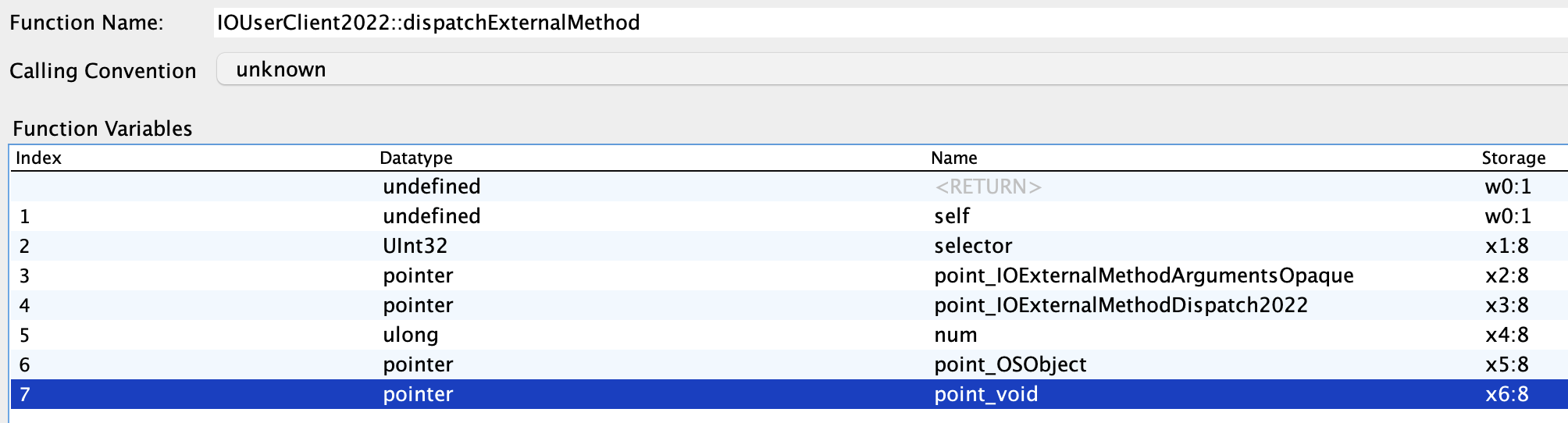Viewport: 1568px width, 423px height.
Task: Select the num parameter name cell
Action: coord(956,335)
